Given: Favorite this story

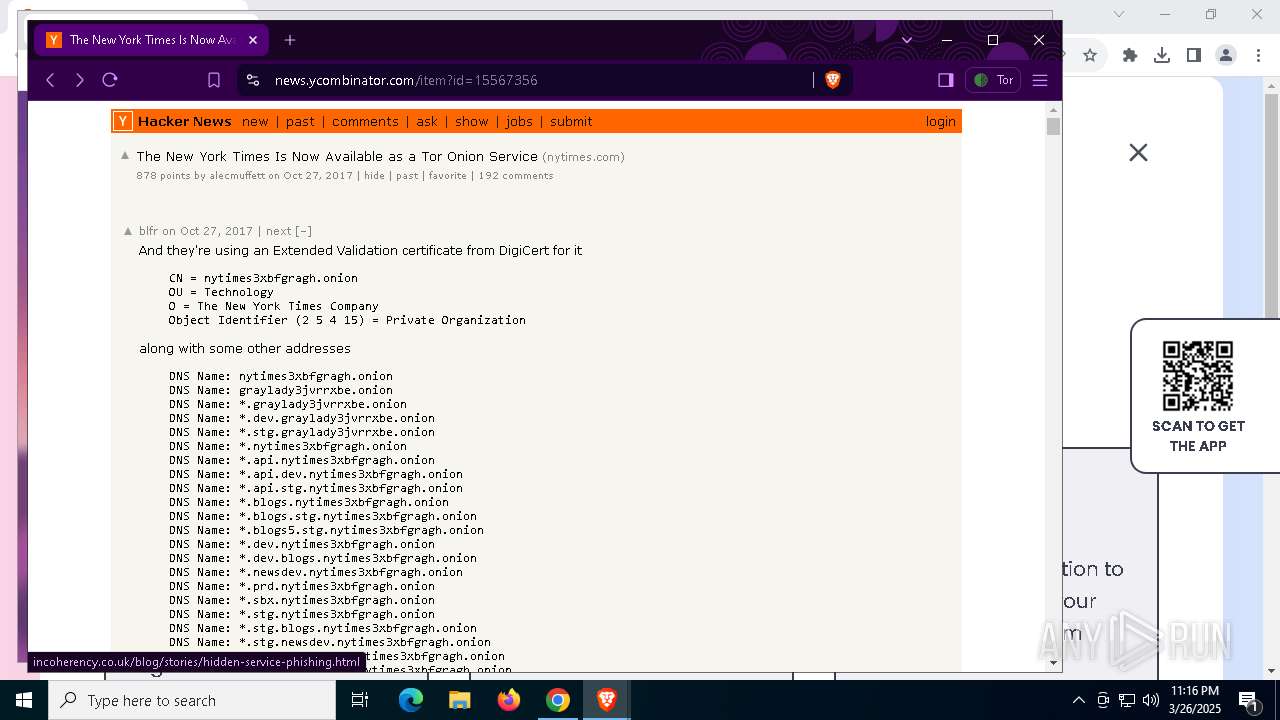Looking at the screenshot, I should [x=448, y=176].
